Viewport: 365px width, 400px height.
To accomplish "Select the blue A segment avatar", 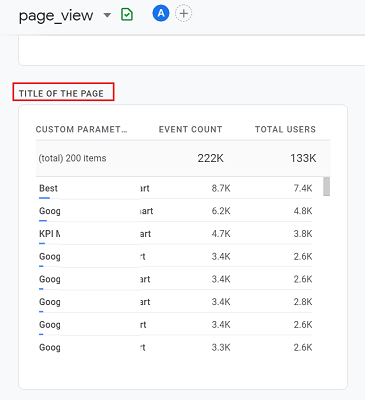I will tap(161, 14).
